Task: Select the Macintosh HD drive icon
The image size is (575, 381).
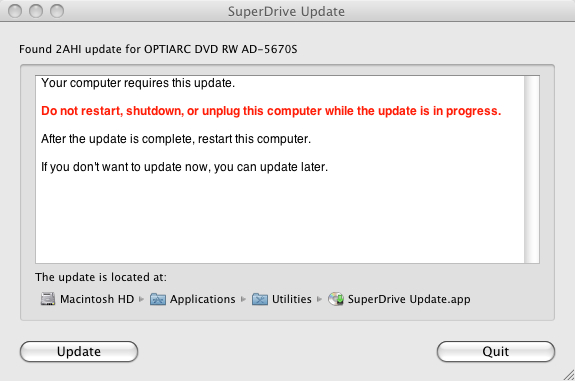Action: click(x=48, y=299)
